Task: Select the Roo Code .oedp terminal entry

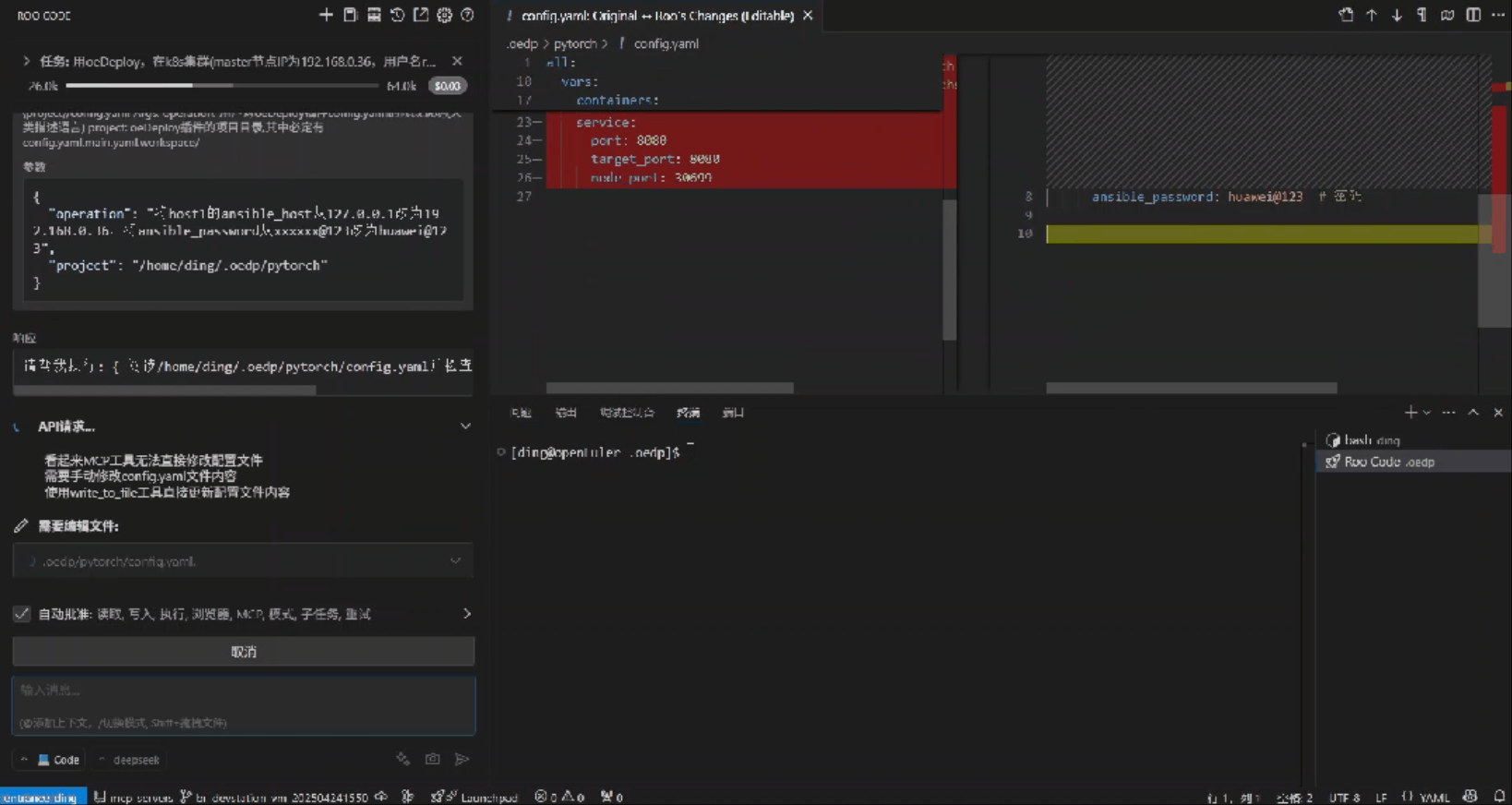Action: coord(1388,462)
